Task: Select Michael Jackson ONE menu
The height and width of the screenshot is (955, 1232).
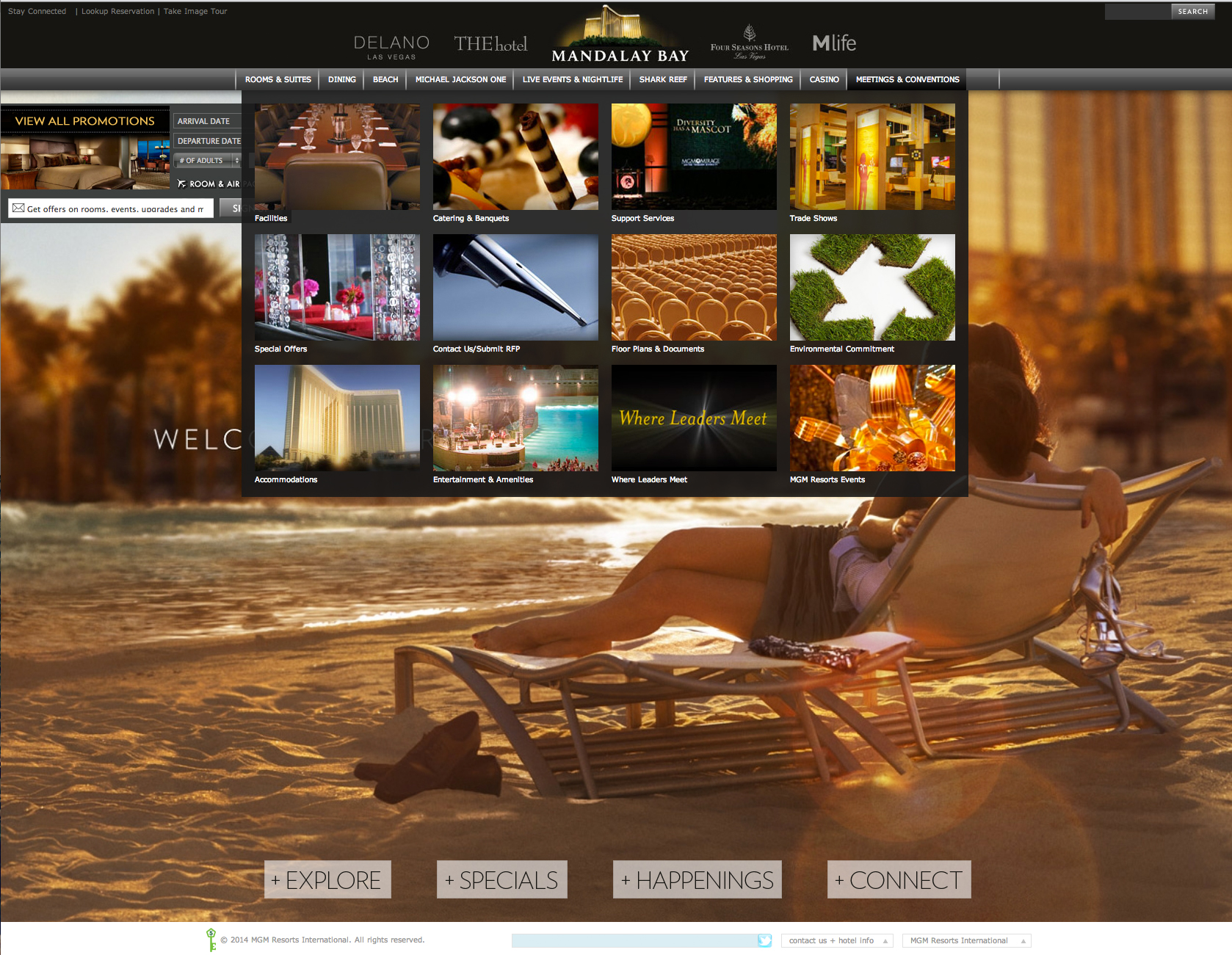Action: pyautogui.click(x=461, y=79)
